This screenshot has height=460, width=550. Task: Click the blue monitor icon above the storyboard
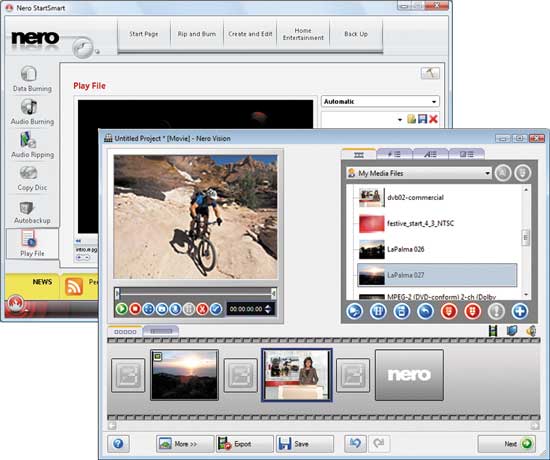pyautogui.click(x=512, y=331)
